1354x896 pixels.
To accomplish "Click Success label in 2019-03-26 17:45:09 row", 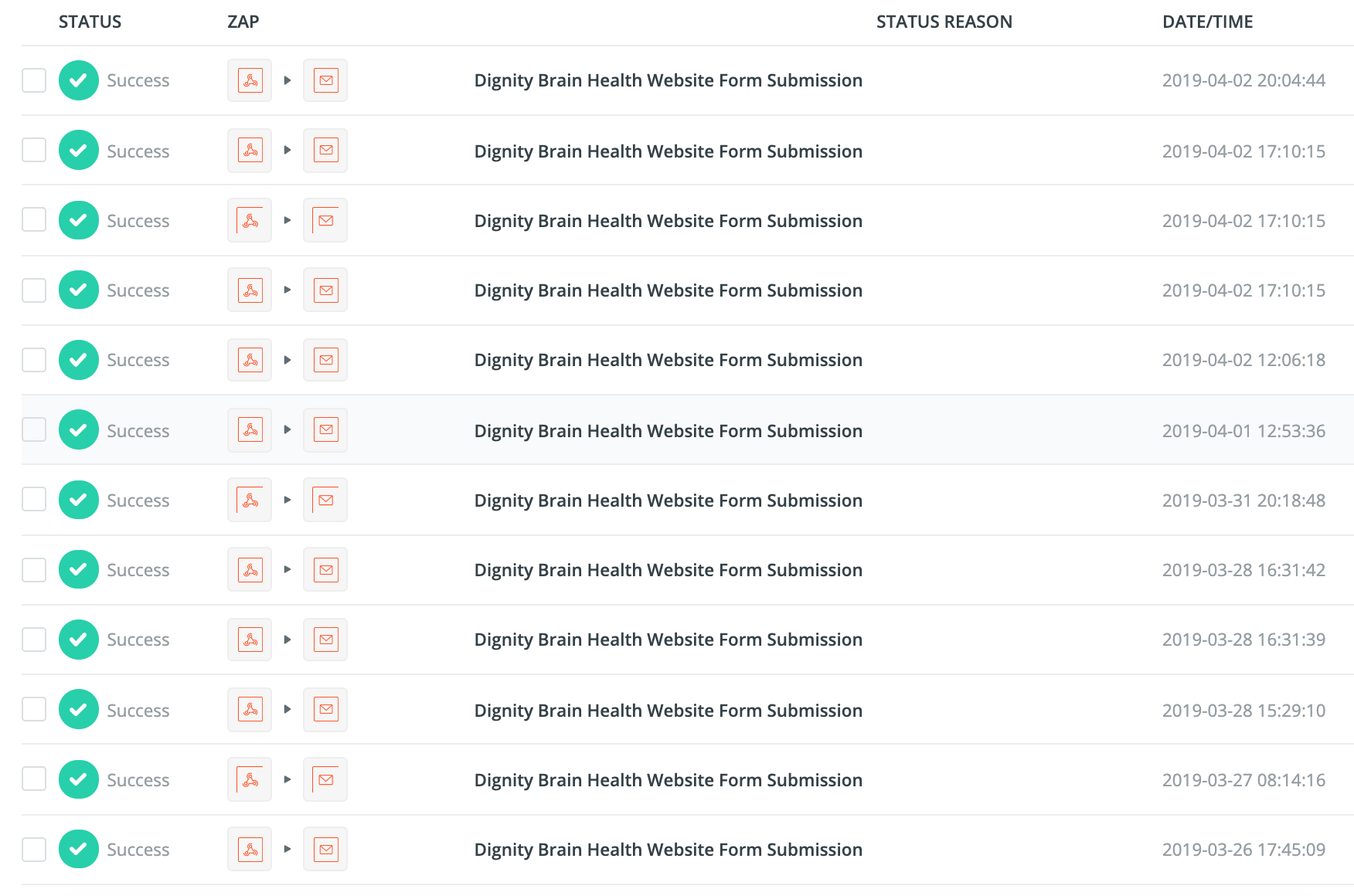I will pos(138,850).
